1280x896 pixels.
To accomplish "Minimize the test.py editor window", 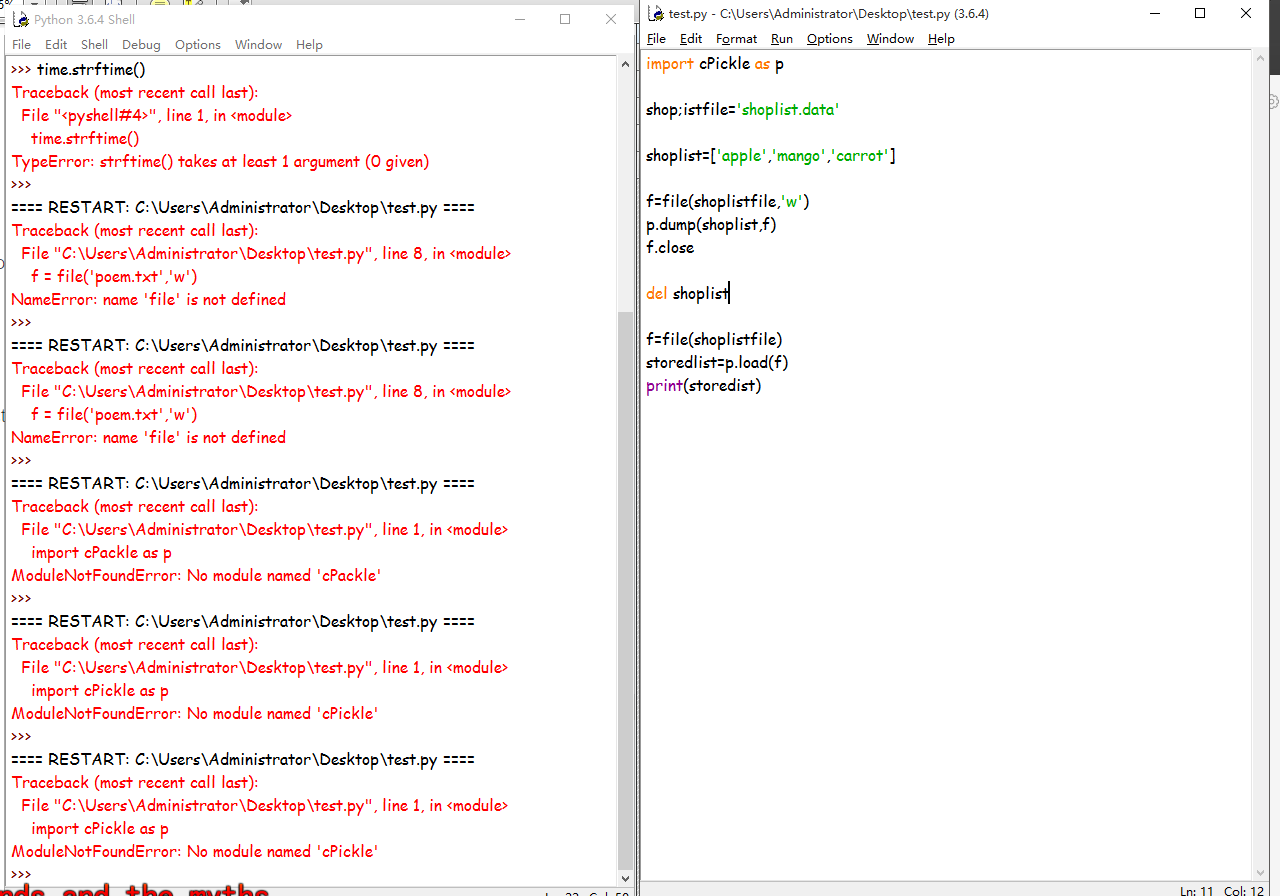I will [1154, 13].
